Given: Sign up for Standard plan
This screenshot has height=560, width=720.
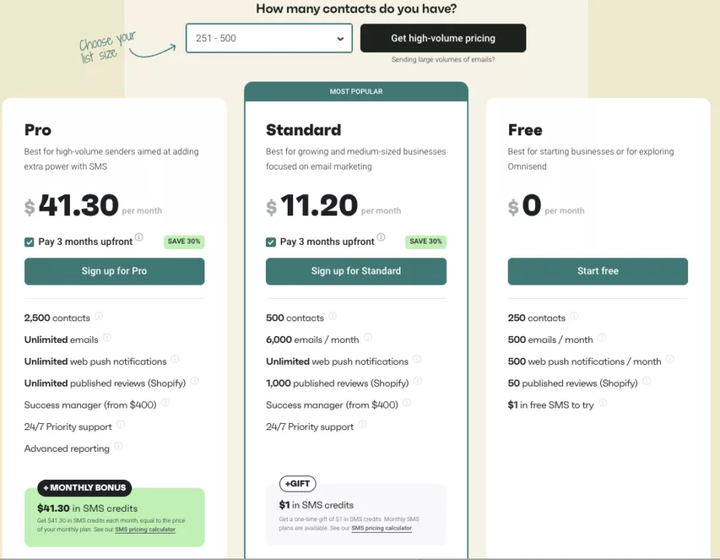Looking at the screenshot, I should pos(356,271).
